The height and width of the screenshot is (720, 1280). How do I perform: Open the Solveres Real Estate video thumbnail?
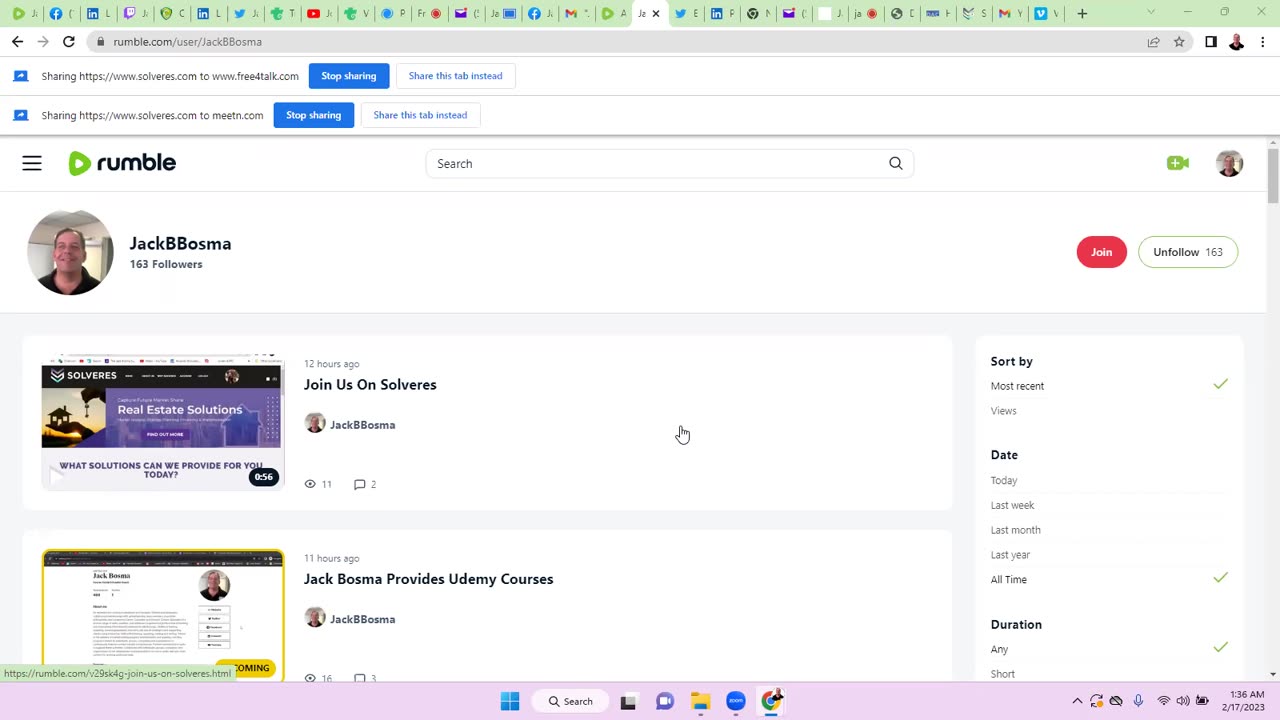pos(162,422)
